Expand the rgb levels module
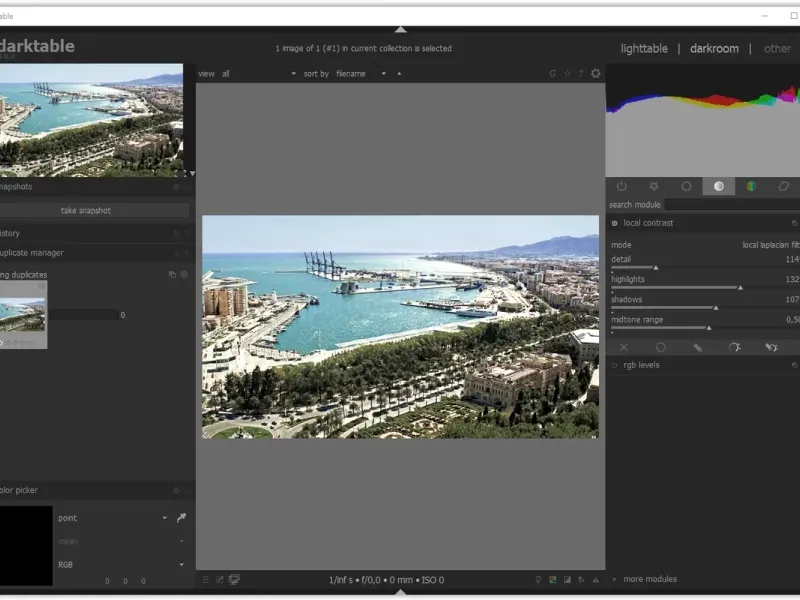800x600 pixels. (x=641, y=365)
